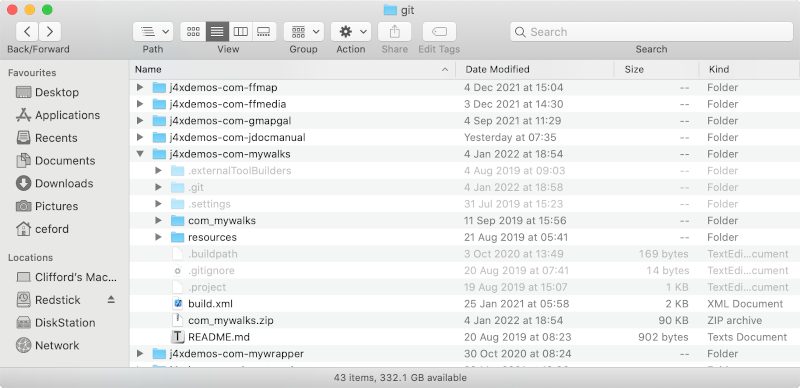
Task: Expand the j4xdemos-com-ffmedia folder
Action: [x=140, y=104]
